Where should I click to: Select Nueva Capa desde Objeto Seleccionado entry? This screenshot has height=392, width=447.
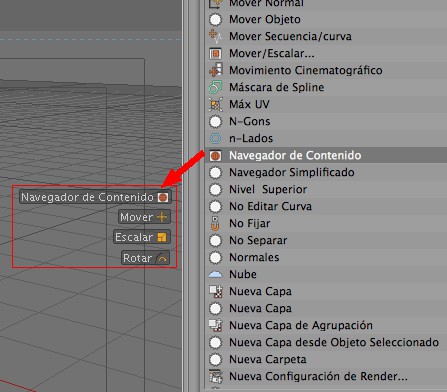(326, 343)
